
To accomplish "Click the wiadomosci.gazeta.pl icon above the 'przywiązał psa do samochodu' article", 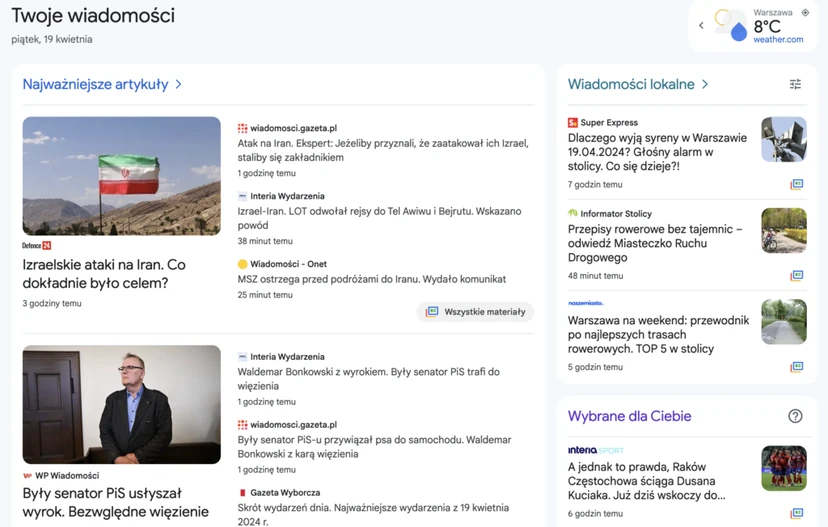I will (242, 425).
